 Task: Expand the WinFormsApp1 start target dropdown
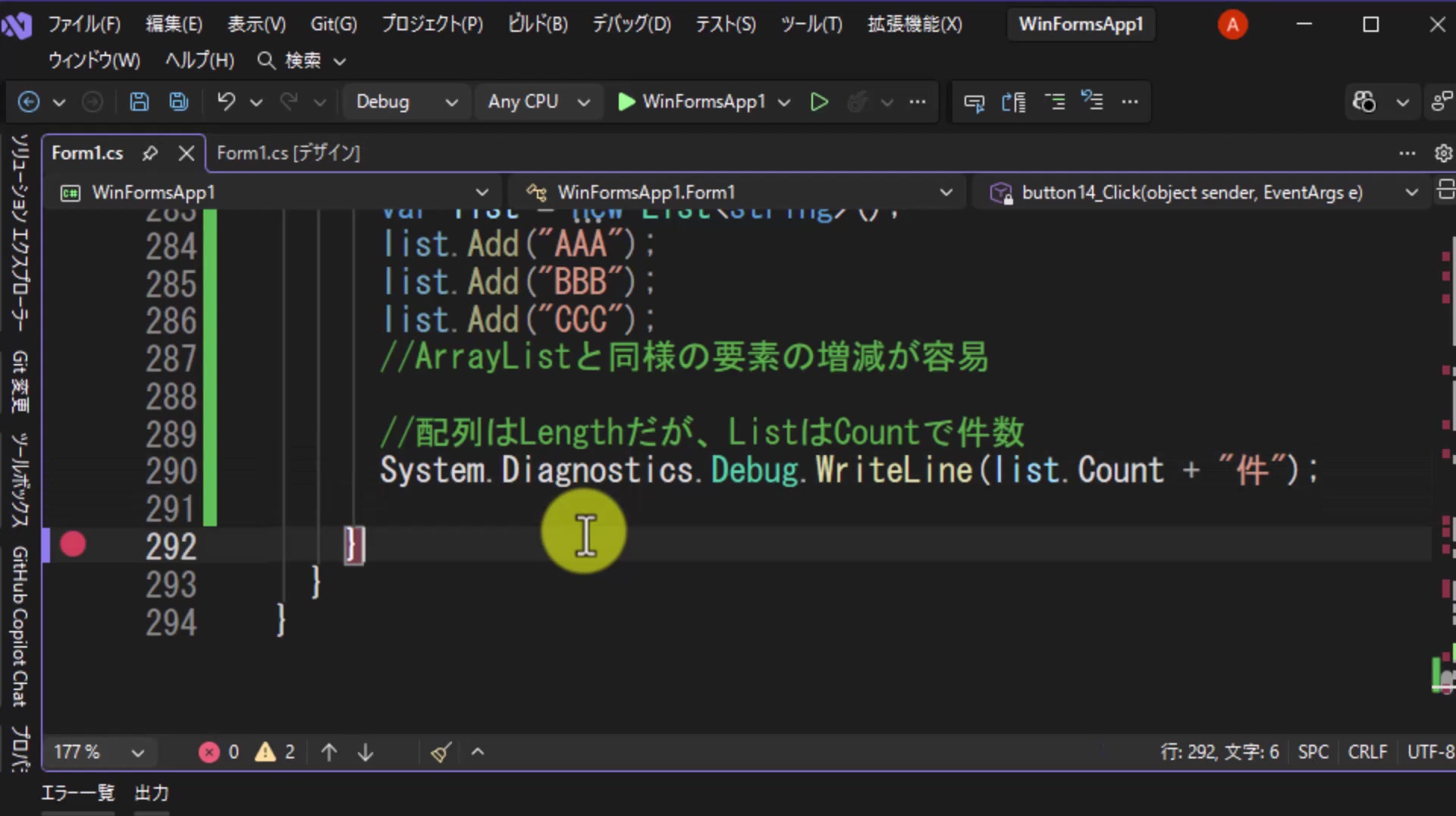(x=784, y=102)
